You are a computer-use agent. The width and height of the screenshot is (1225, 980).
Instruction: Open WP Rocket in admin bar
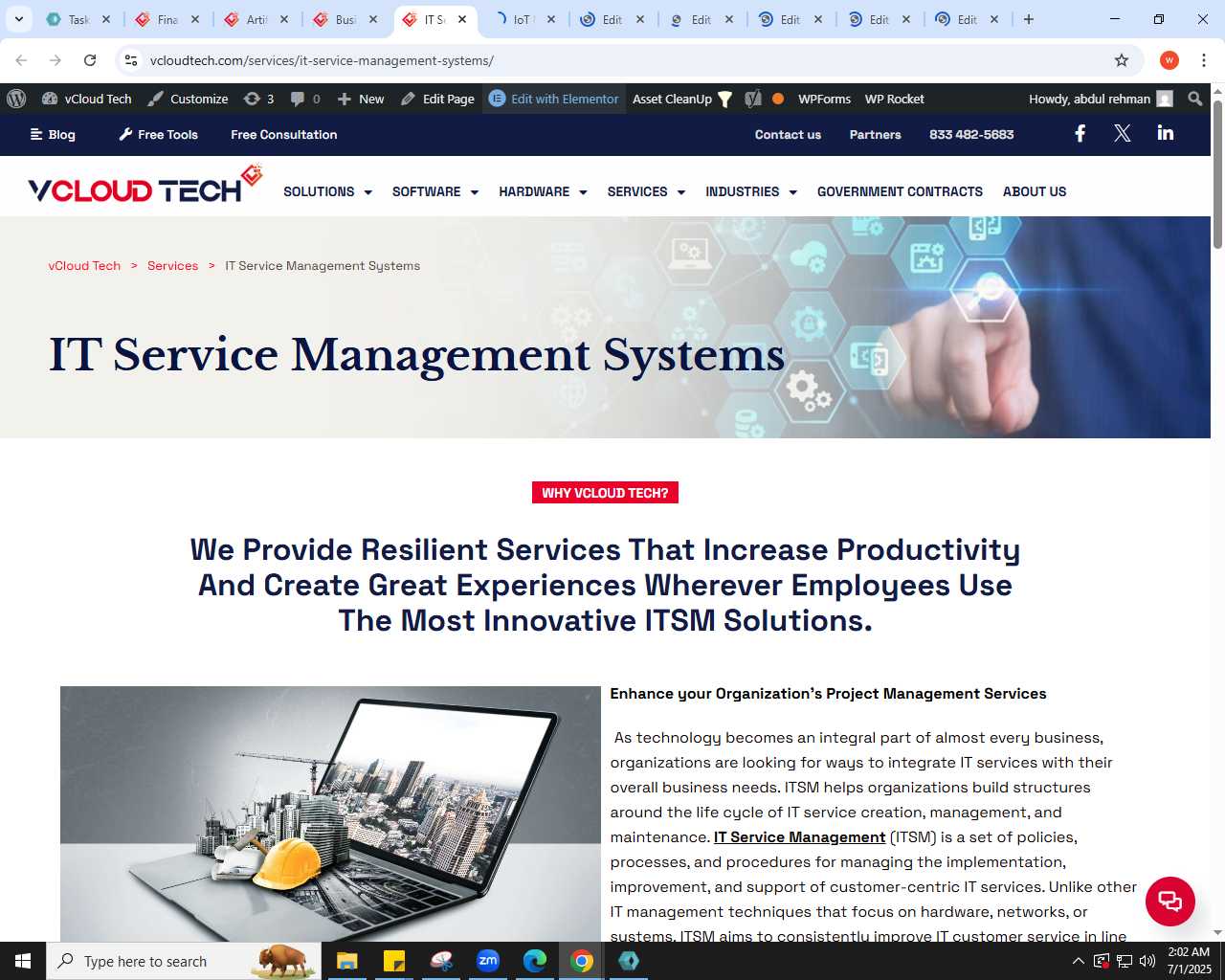[x=894, y=99]
